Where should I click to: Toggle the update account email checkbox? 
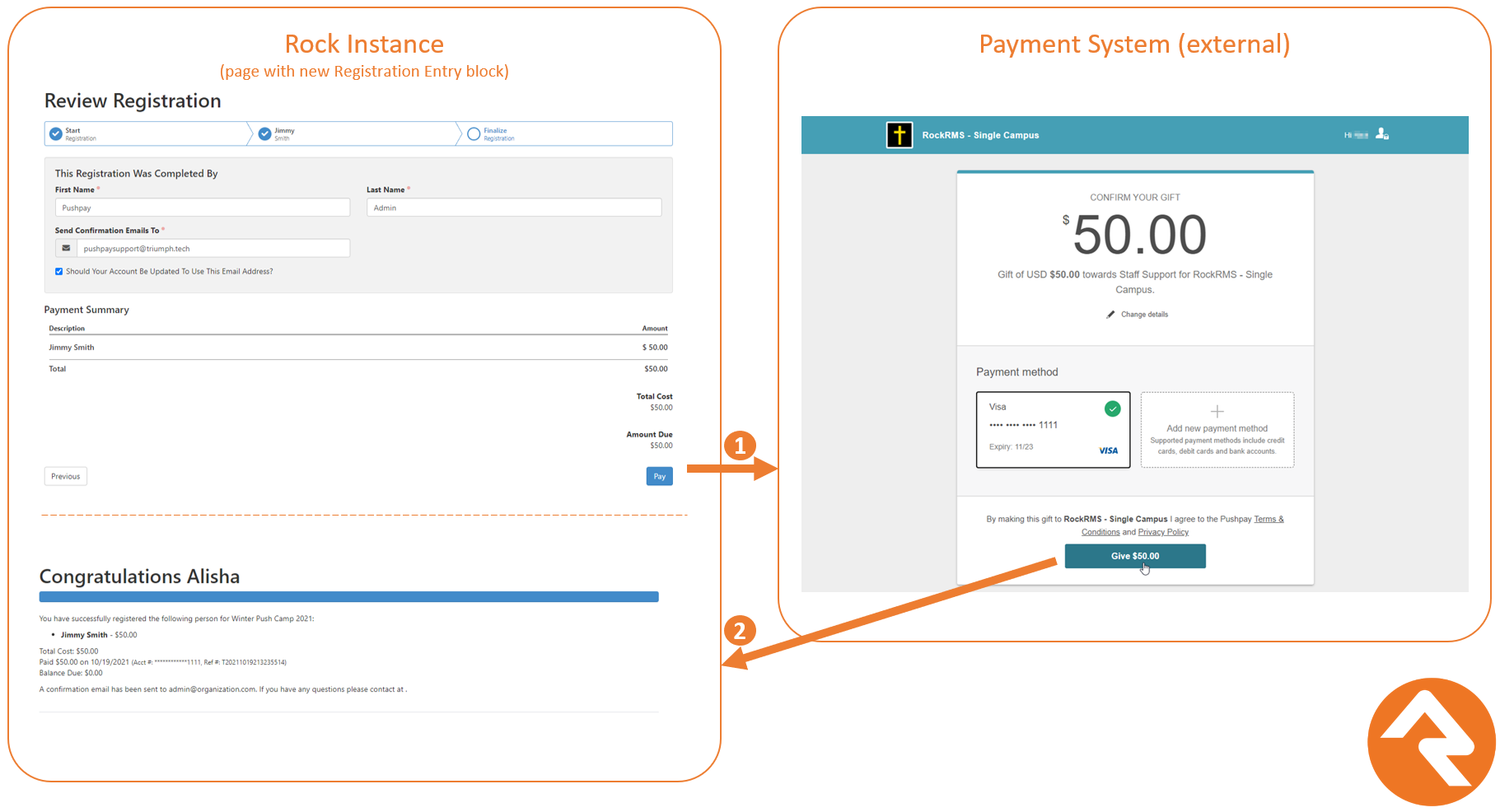point(58,271)
